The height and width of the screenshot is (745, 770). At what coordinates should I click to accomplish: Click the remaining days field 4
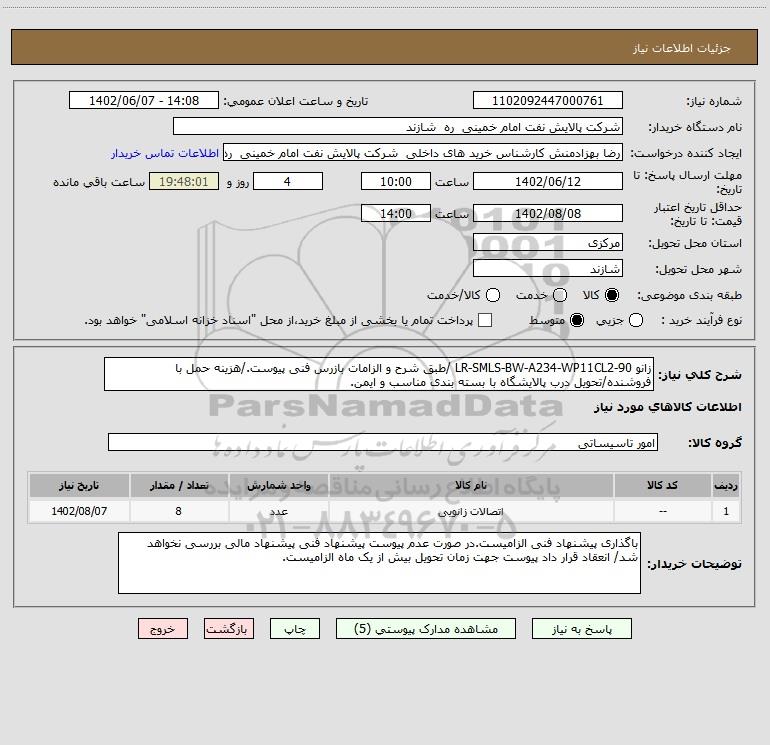coord(288,182)
